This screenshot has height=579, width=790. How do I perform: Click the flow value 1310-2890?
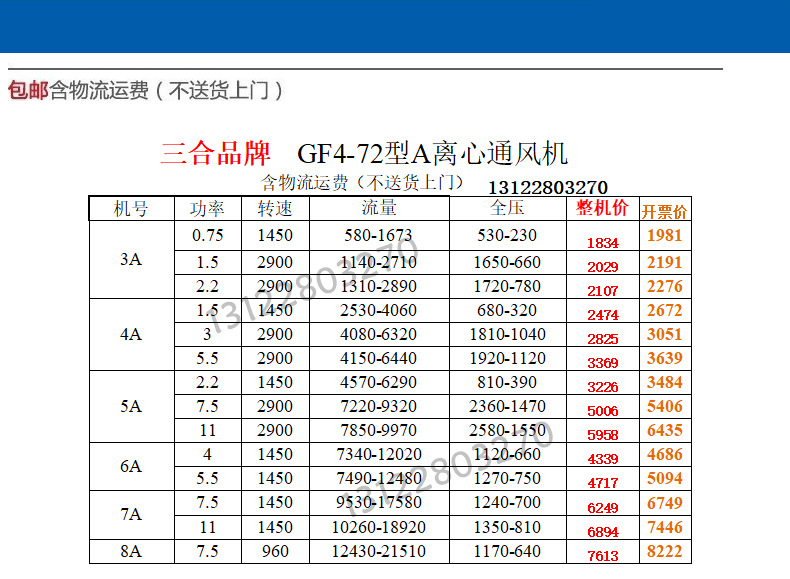[378, 286]
